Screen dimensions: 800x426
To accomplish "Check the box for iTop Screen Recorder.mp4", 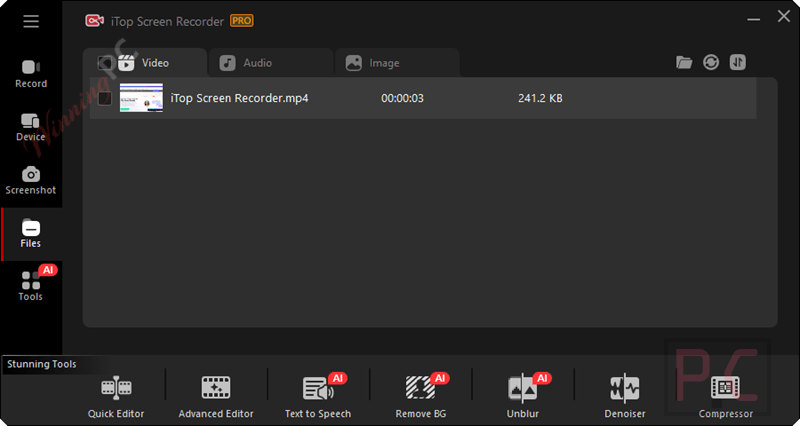I will point(105,98).
